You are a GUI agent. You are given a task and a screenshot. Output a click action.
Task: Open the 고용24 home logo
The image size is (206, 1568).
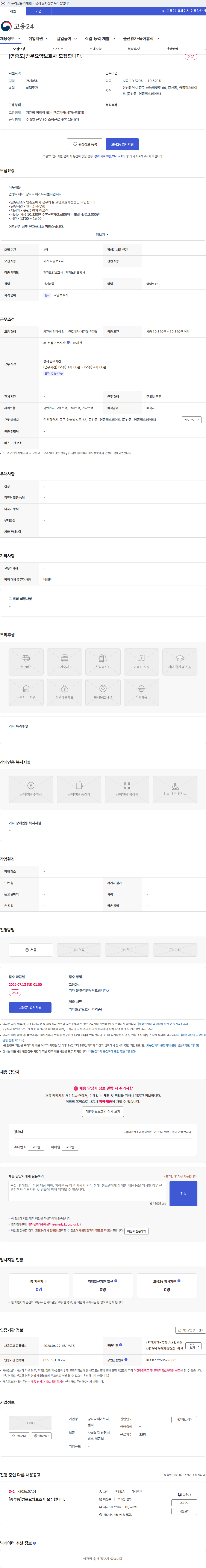[17, 26]
